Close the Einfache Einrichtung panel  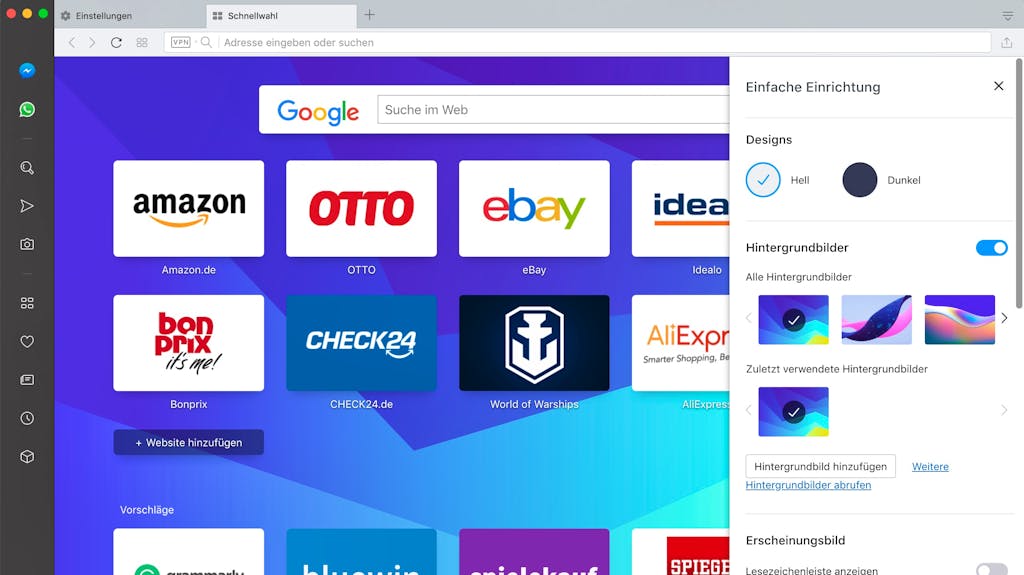coord(998,86)
